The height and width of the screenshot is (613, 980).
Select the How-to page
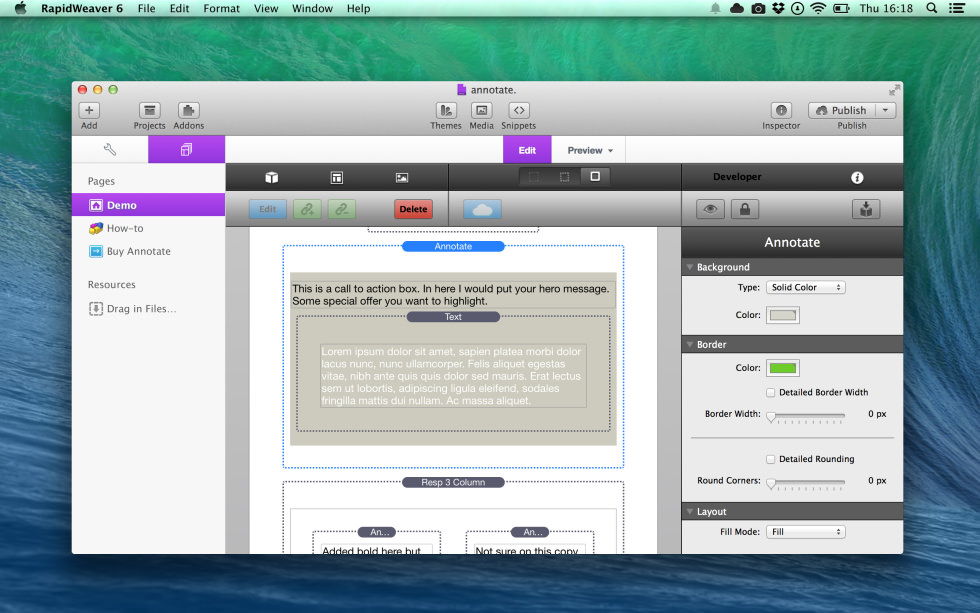pyautogui.click(x=148, y=228)
